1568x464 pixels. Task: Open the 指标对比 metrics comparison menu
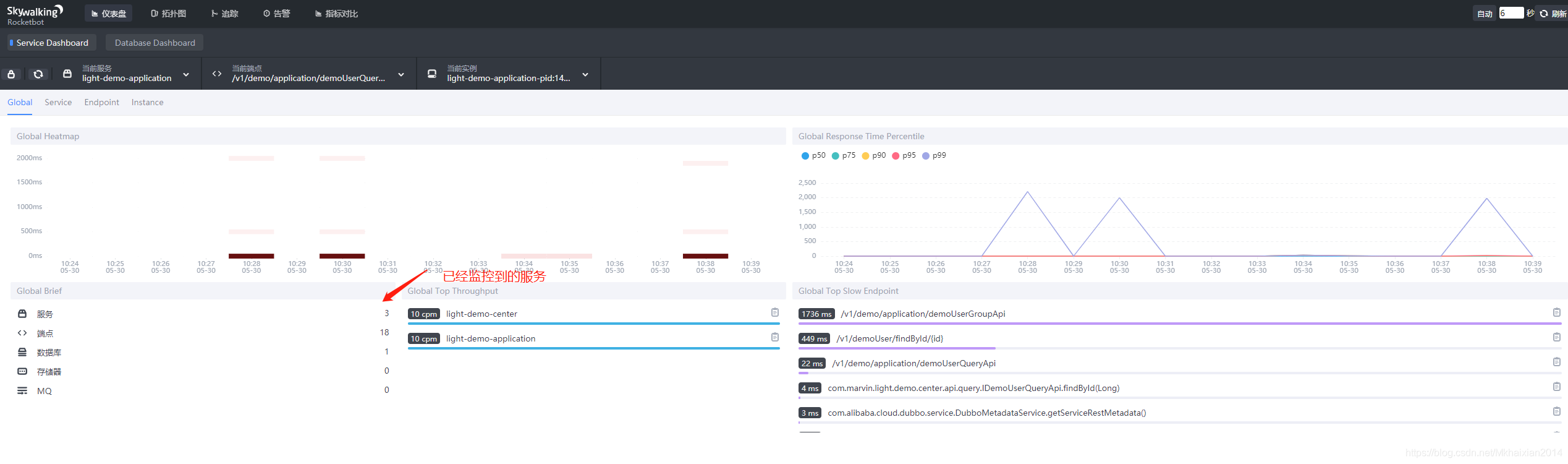point(336,14)
